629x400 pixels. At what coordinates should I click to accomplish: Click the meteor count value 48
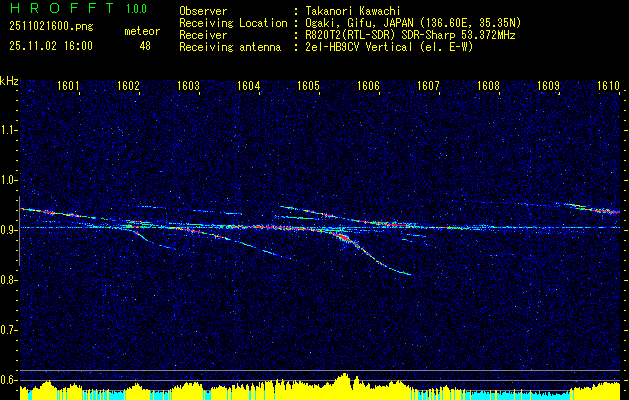click(145, 46)
